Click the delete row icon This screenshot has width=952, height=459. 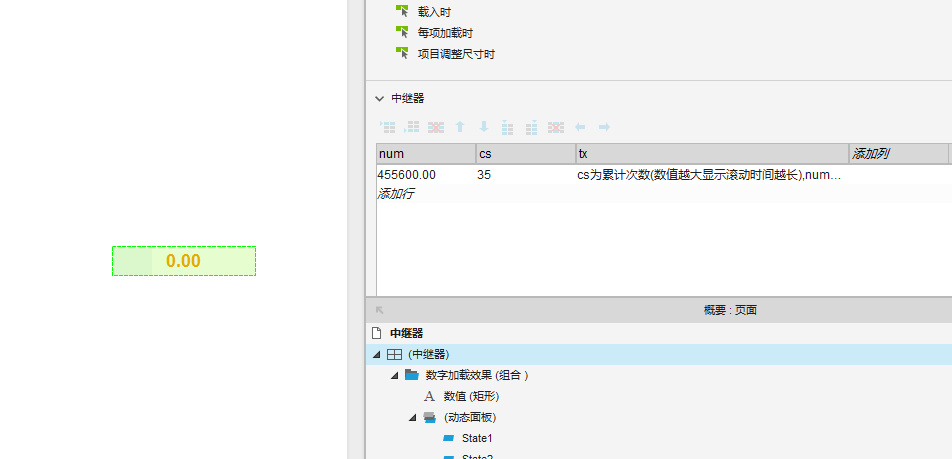[x=435, y=127]
